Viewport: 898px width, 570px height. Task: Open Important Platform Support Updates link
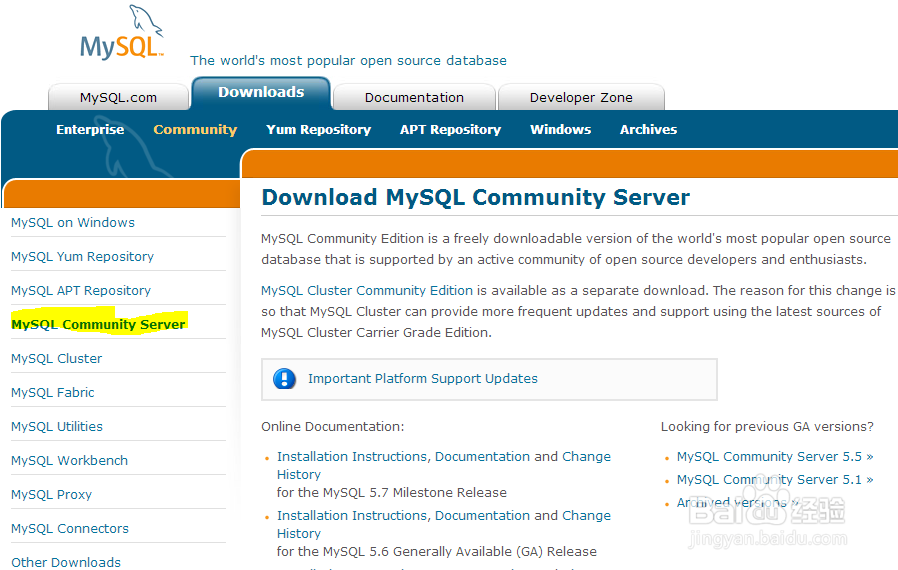click(423, 379)
